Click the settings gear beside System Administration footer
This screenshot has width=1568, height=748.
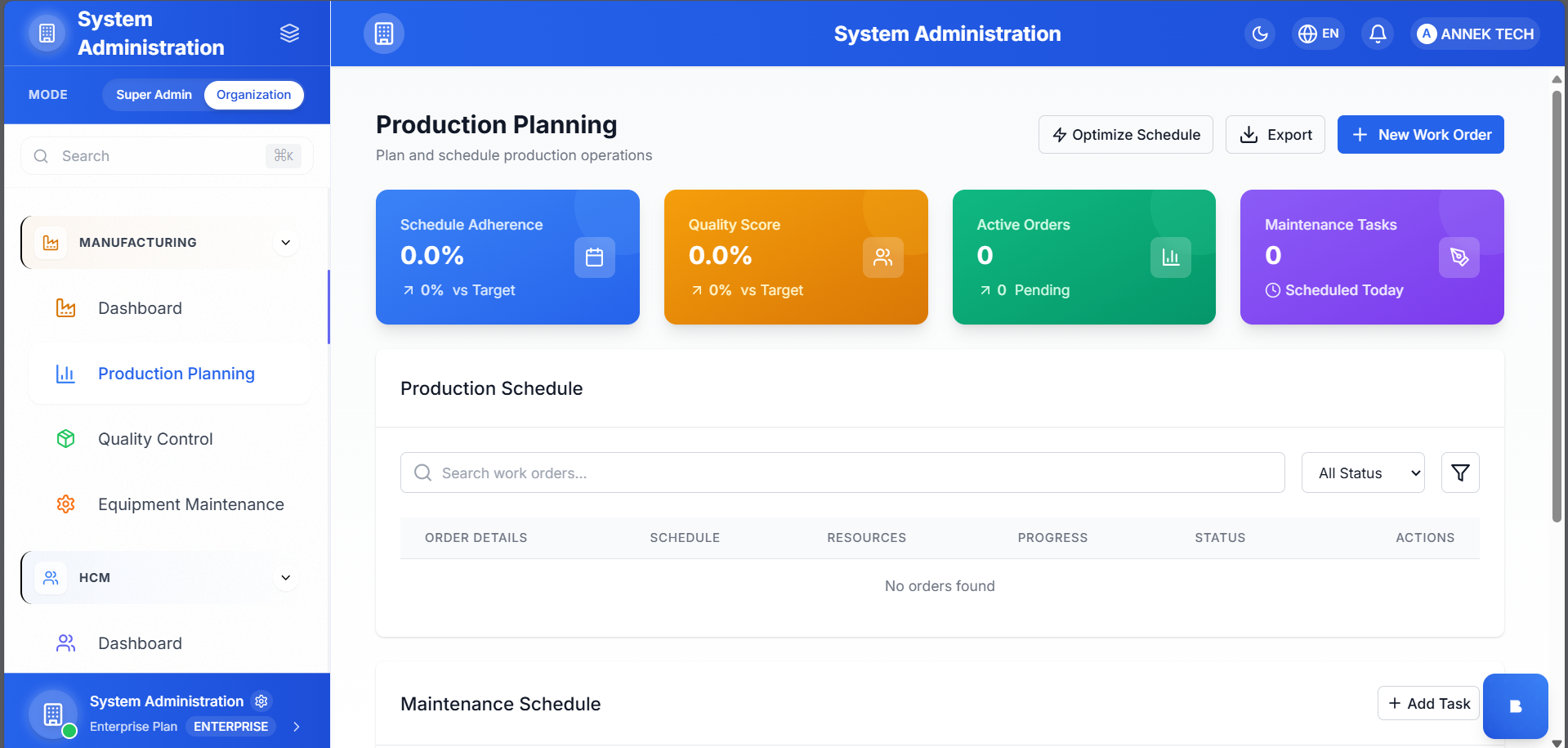pyautogui.click(x=261, y=701)
